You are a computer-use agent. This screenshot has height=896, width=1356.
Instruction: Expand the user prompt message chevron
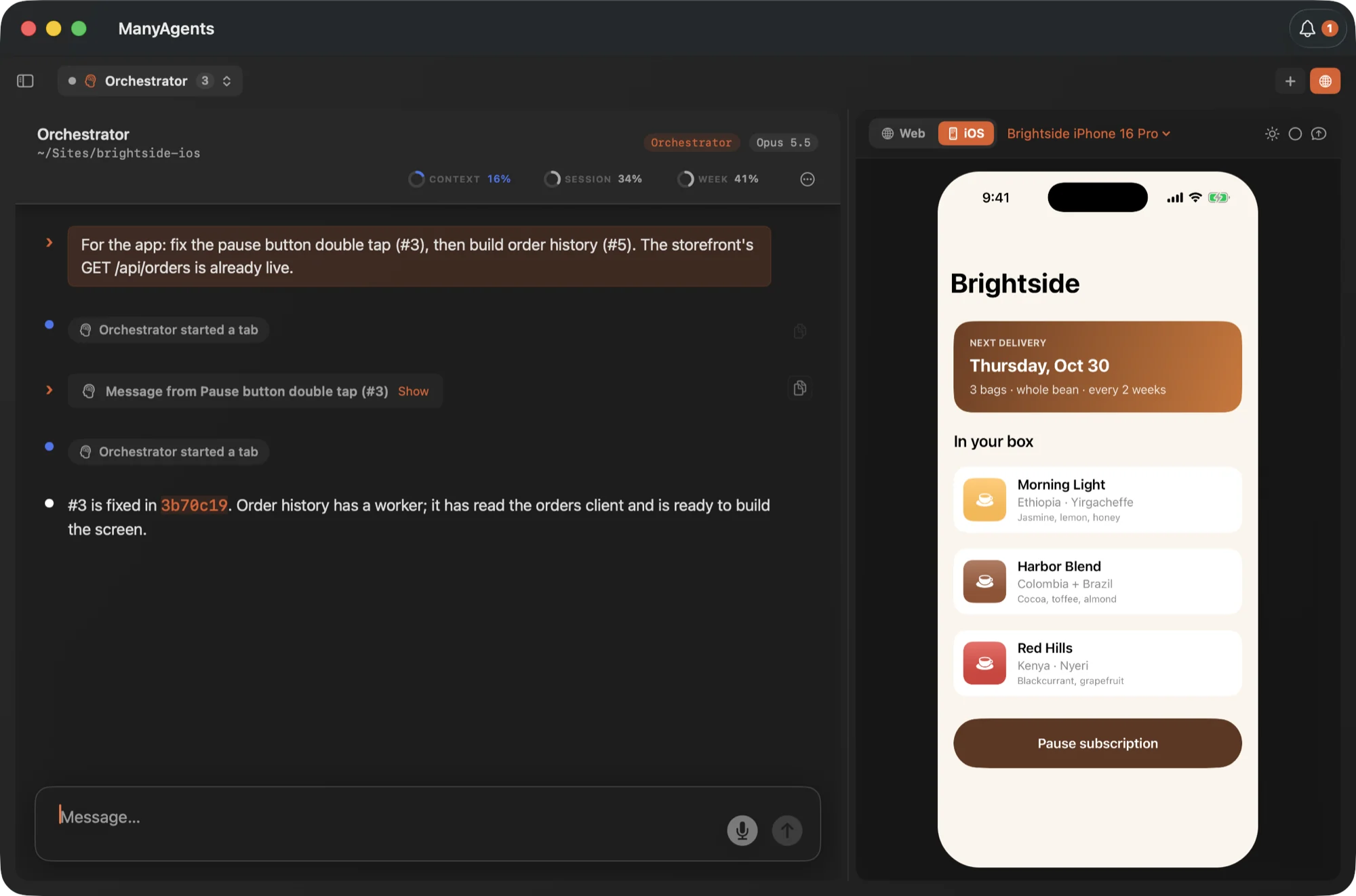click(x=49, y=243)
